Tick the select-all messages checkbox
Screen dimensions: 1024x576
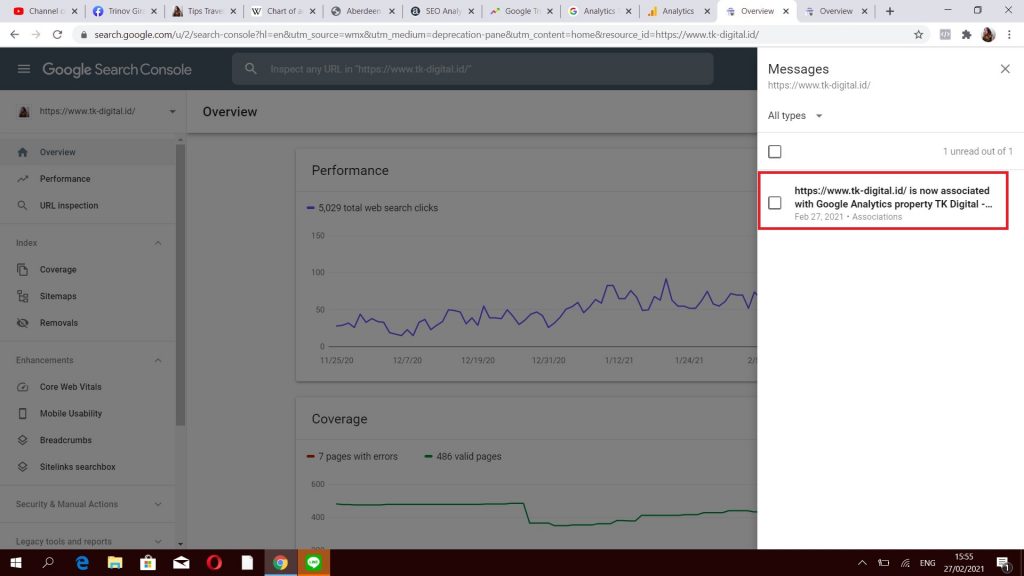coord(775,152)
